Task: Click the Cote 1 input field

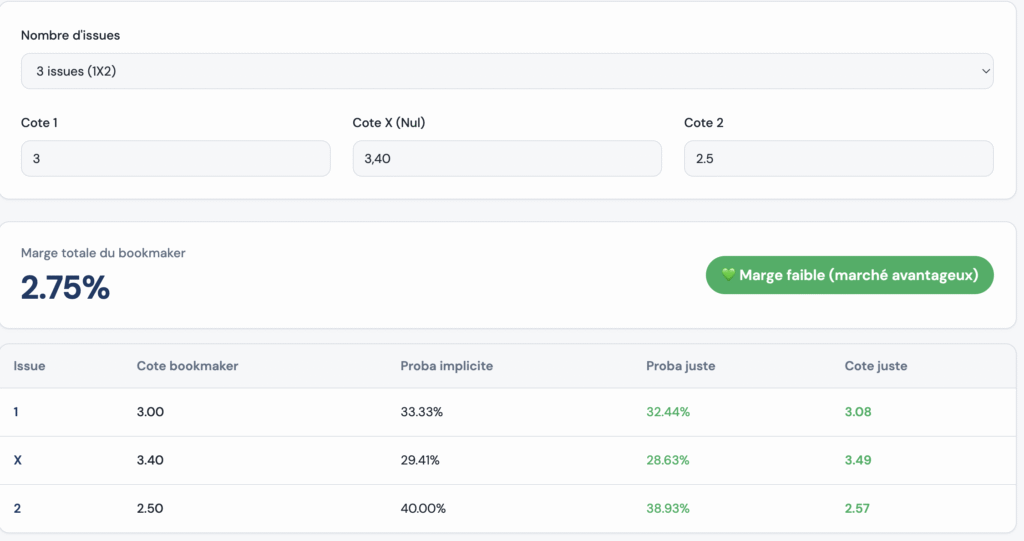Action: click(x=175, y=158)
